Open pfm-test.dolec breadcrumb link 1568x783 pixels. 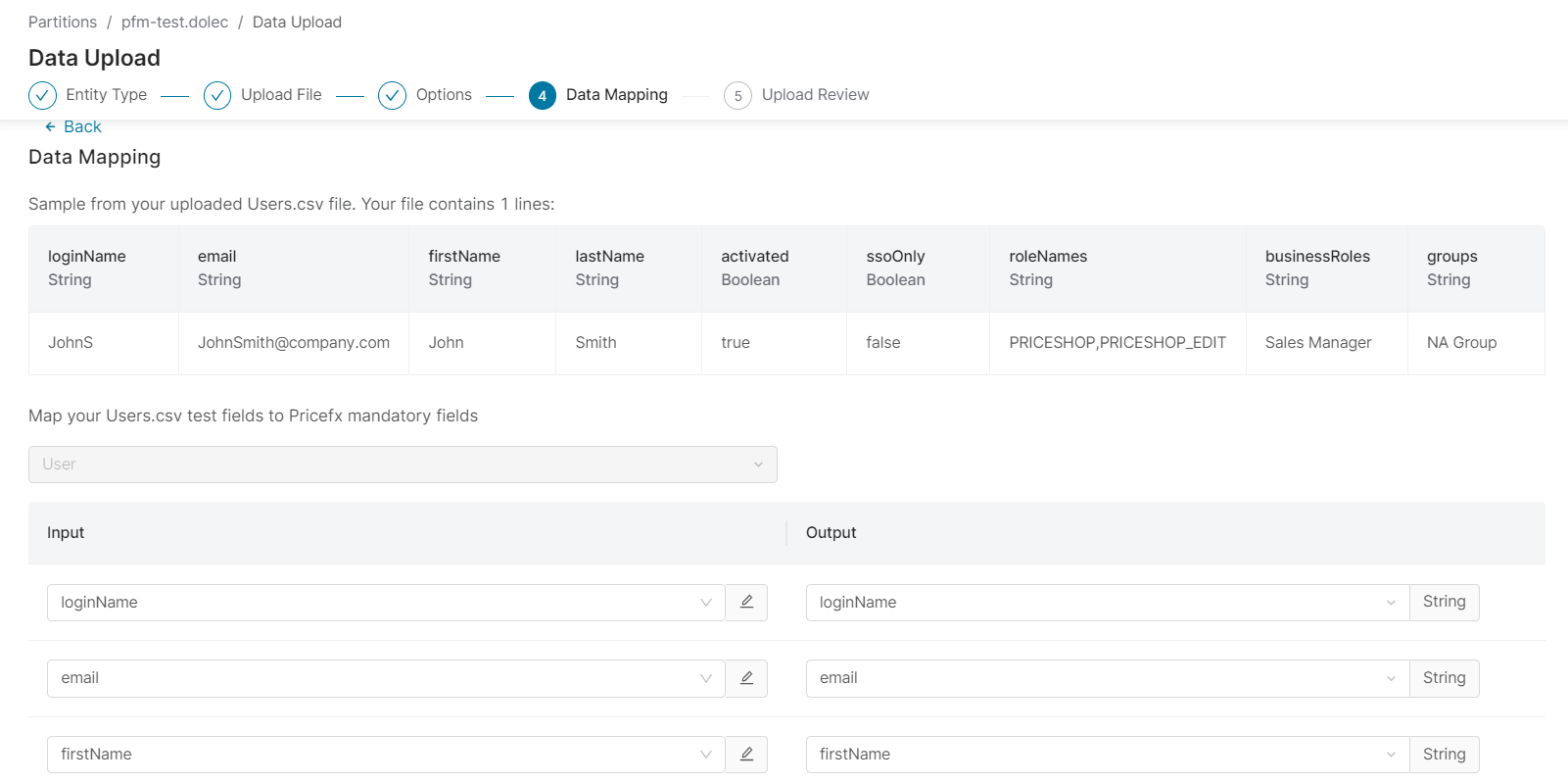tap(174, 22)
